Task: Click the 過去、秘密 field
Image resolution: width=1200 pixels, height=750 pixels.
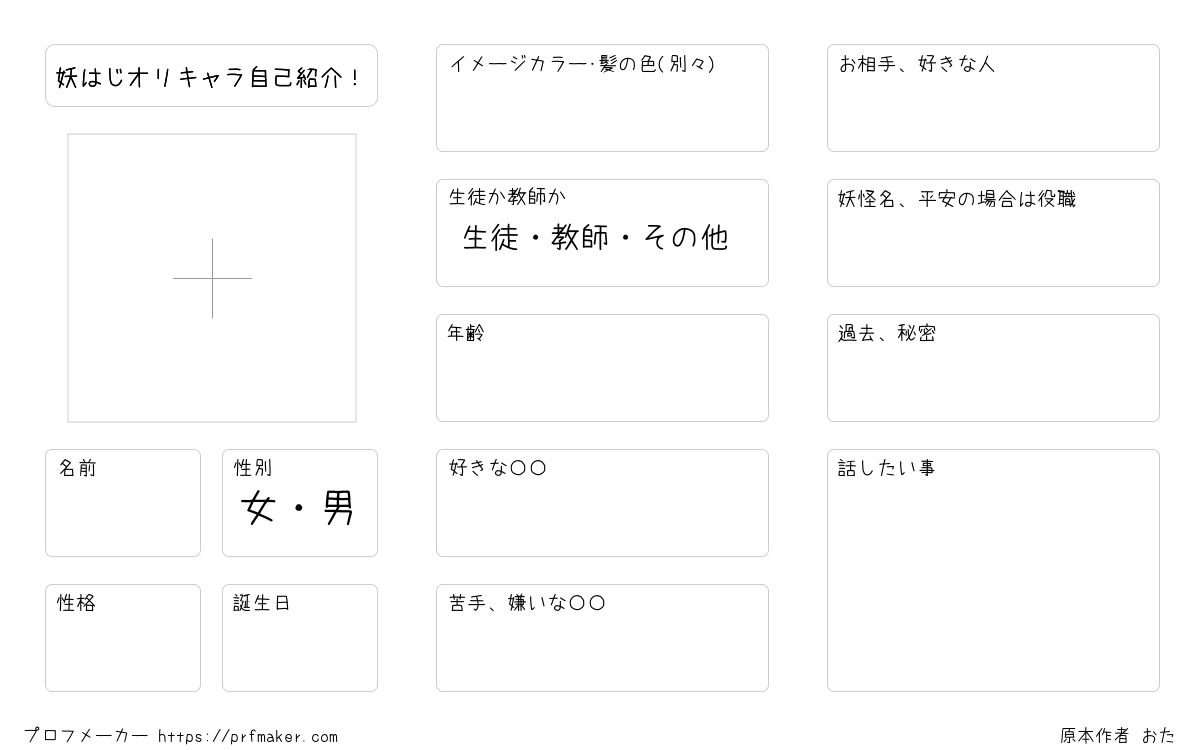Action: coord(993,368)
